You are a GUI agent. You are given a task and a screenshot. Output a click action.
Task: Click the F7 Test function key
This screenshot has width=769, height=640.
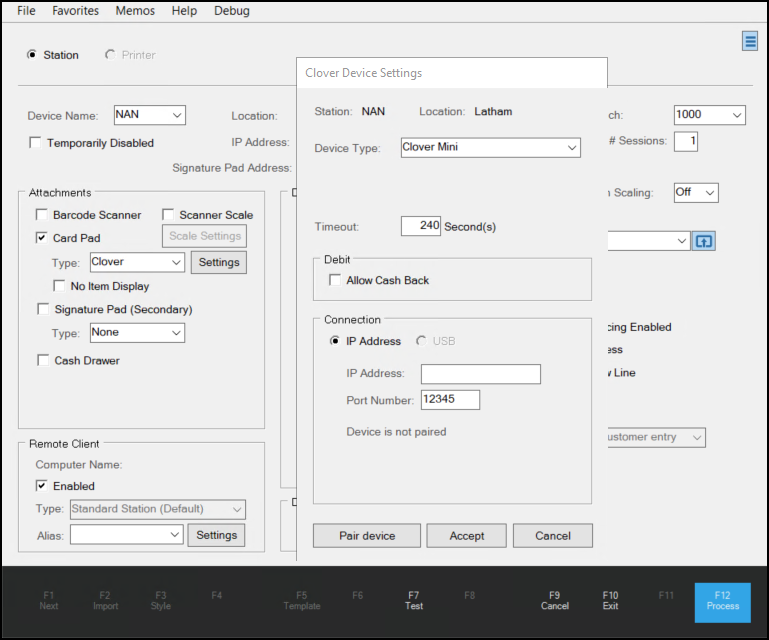click(413, 601)
